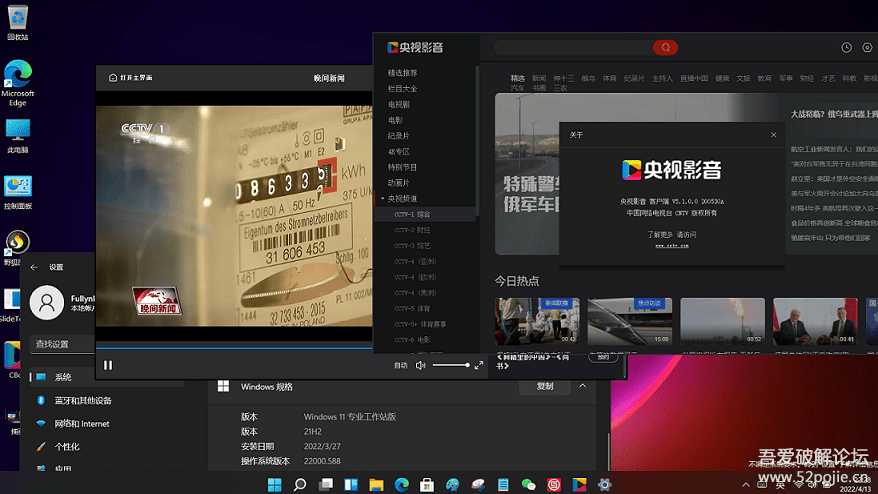Select the CCTV-6 电影 channel
This screenshot has width=878, height=494.
(412, 340)
